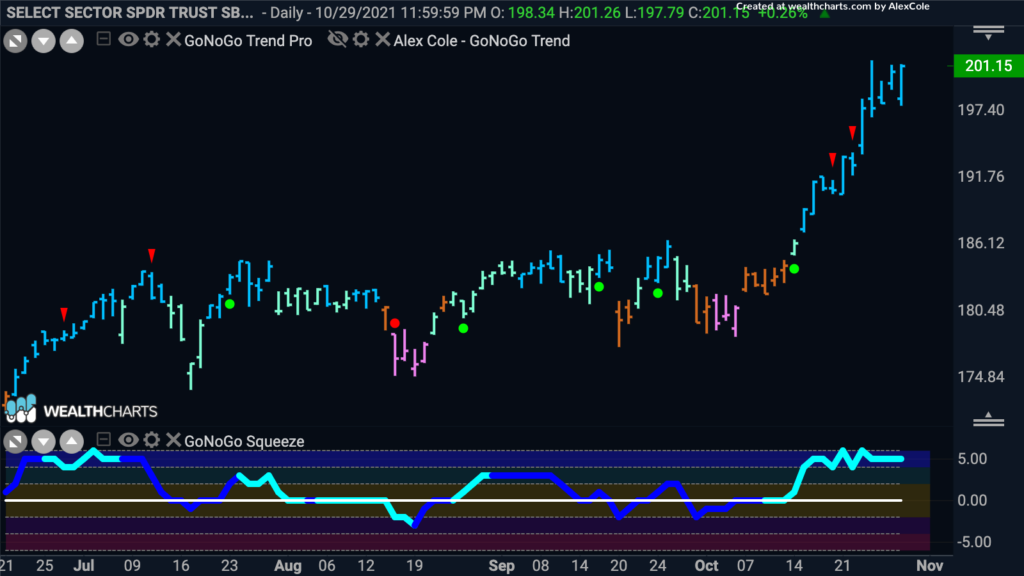Click the 10/29/2021 11:59:59 PM timestamp
Screen dimensions: 1024x576
(x=400, y=13)
